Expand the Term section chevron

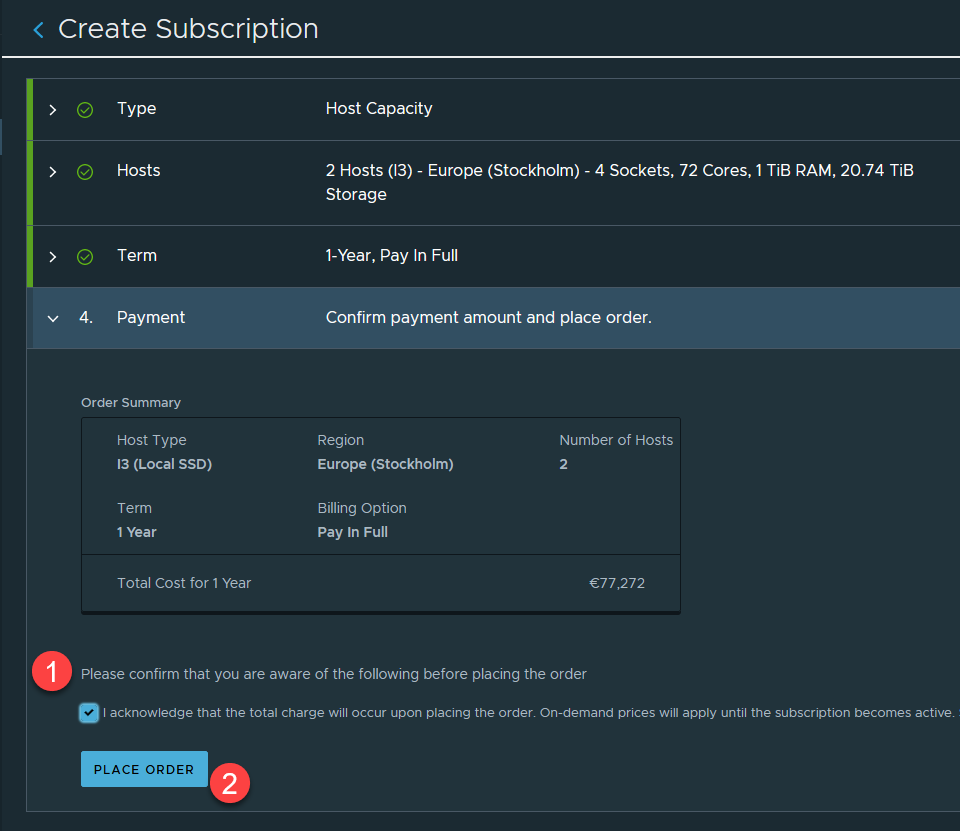pos(53,257)
